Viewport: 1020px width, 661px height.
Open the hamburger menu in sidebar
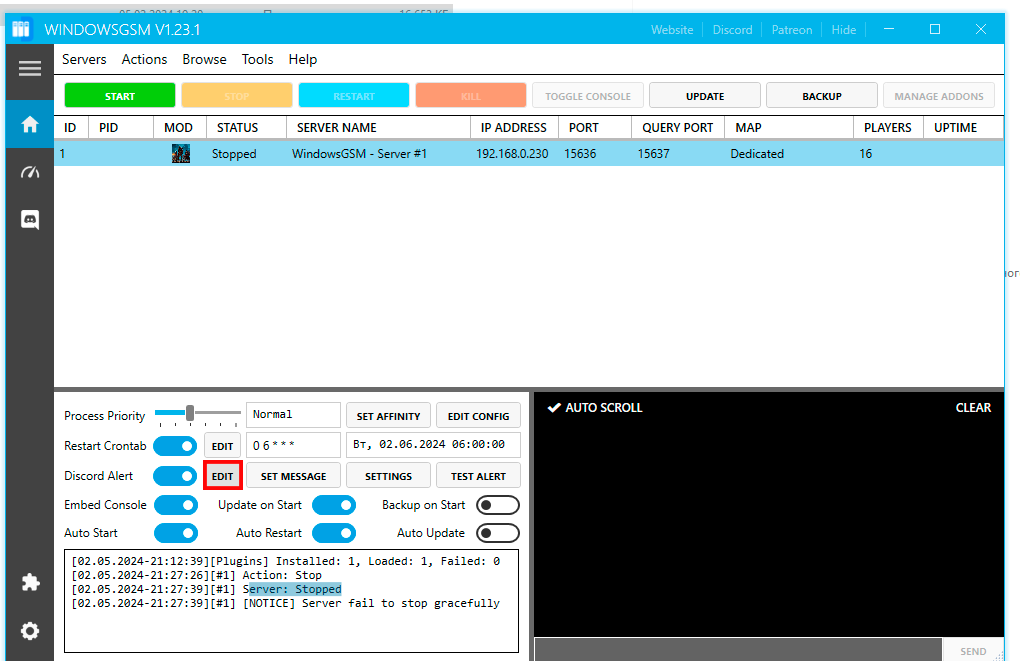(x=30, y=68)
